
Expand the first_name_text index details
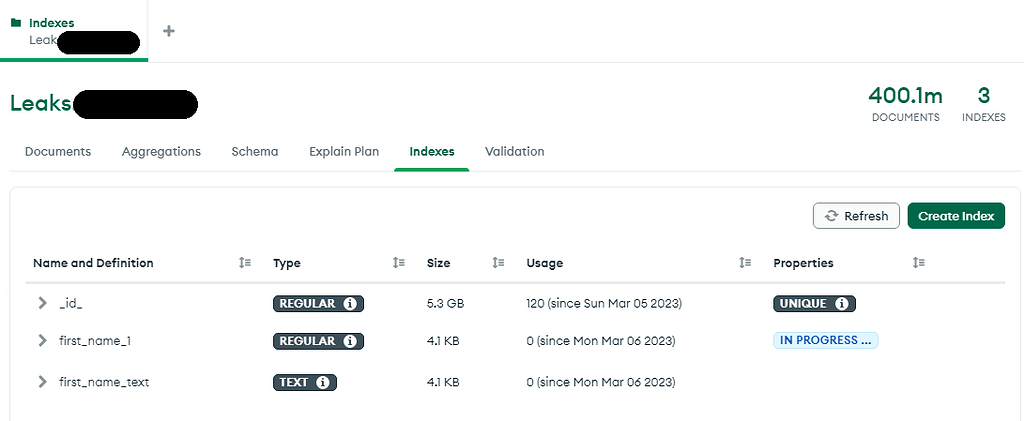(42, 382)
